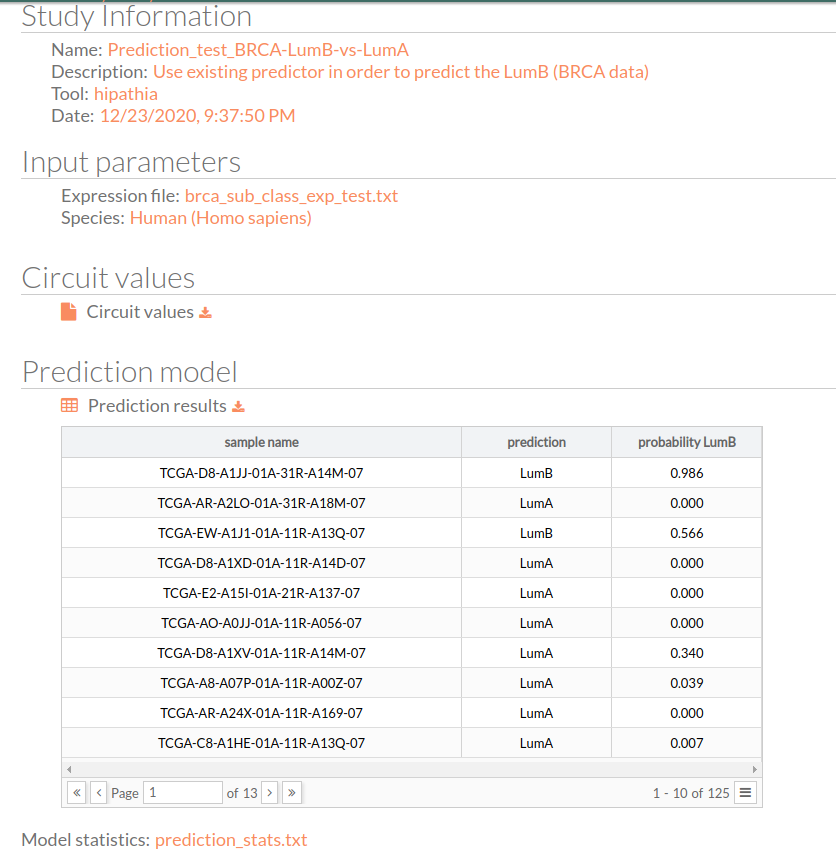Download the Circuit values file
The image size is (836, 855).
click(x=205, y=312)
